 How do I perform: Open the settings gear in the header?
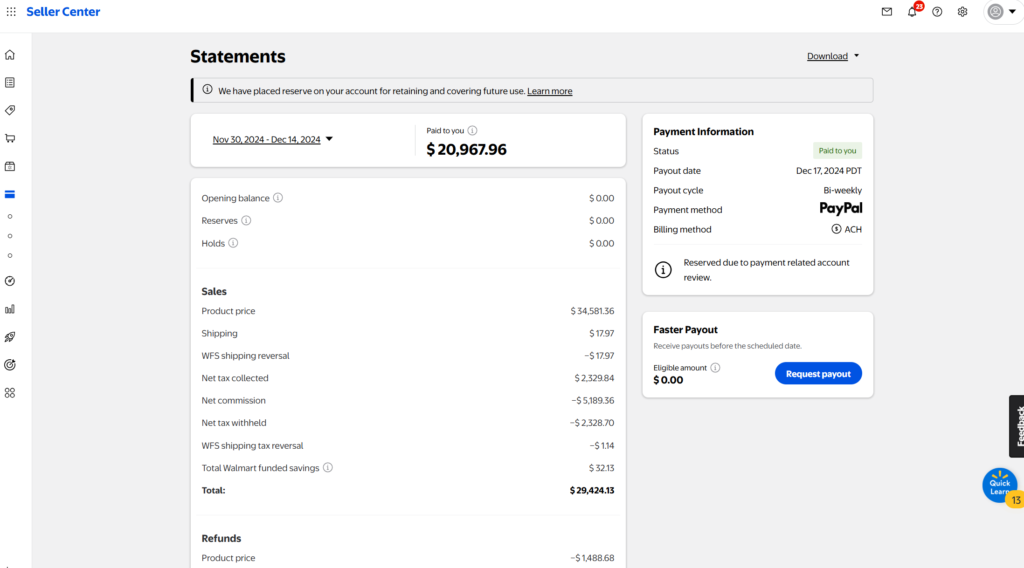pyautogui.click(x=962, y=12)
